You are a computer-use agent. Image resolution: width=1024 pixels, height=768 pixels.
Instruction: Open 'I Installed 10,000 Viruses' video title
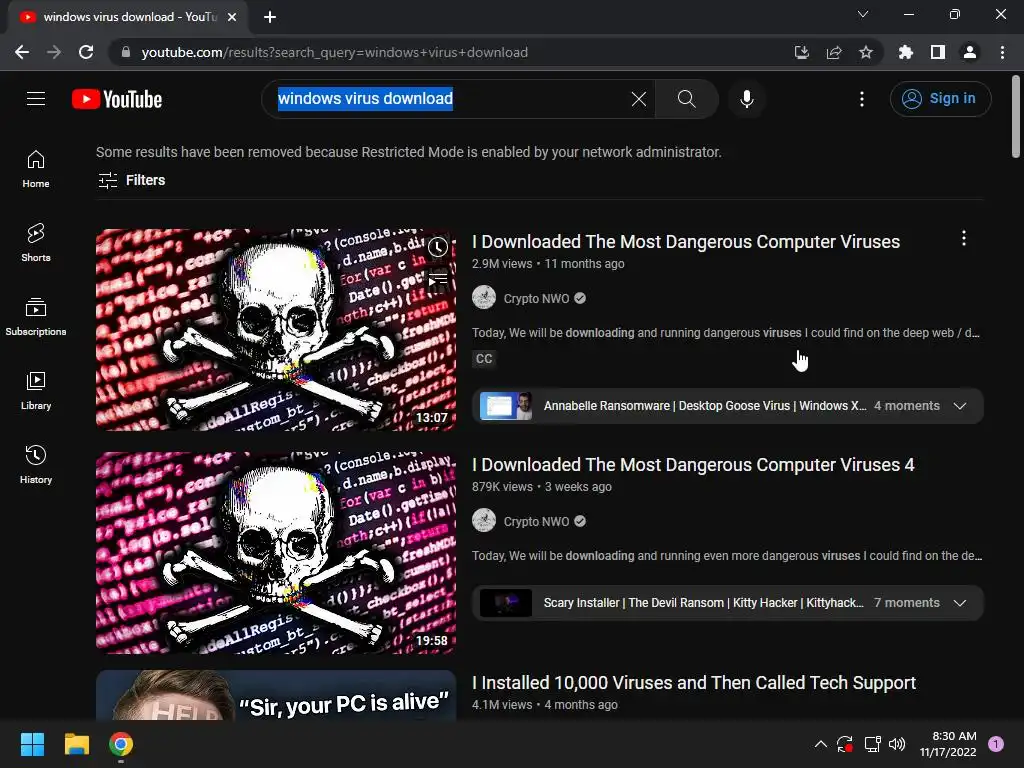coord(694,683)
